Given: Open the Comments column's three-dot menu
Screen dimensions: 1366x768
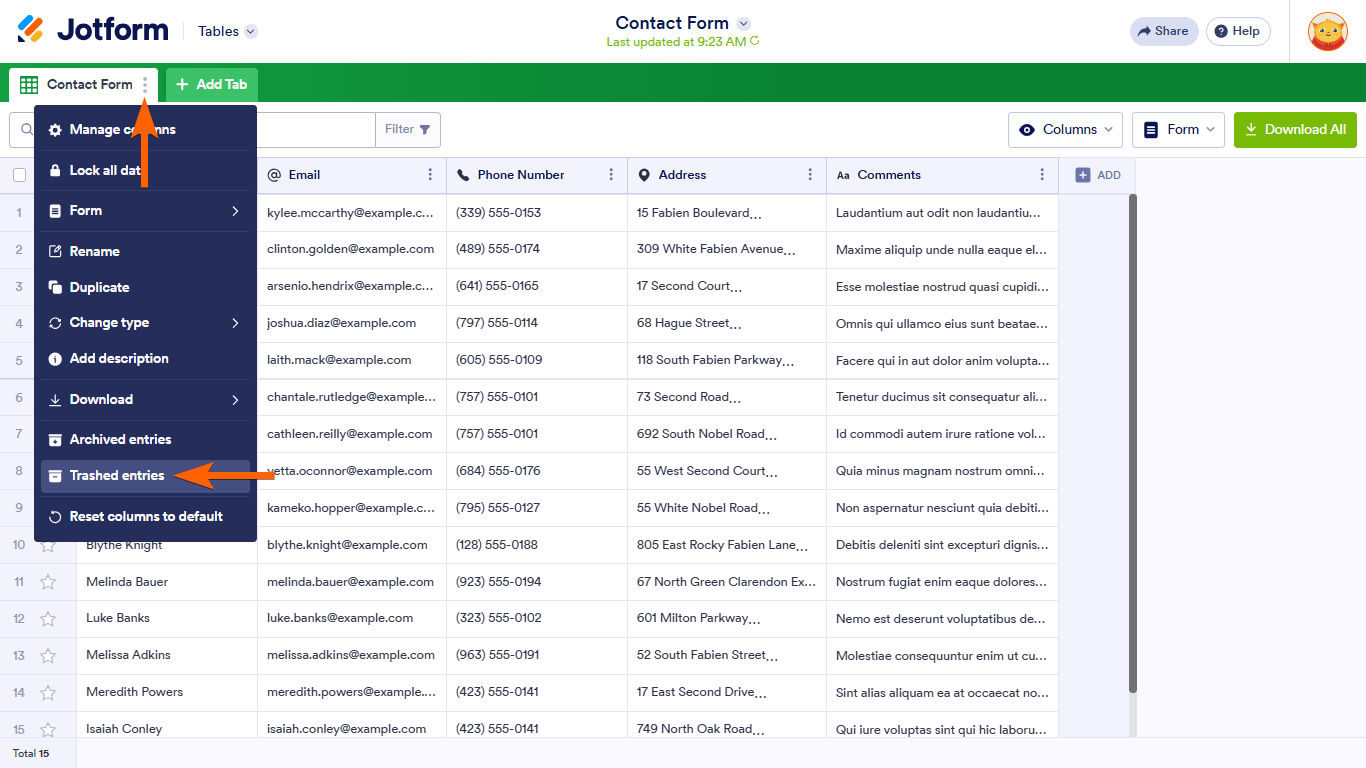Looking at the screenshot, I should point(1040,174).
